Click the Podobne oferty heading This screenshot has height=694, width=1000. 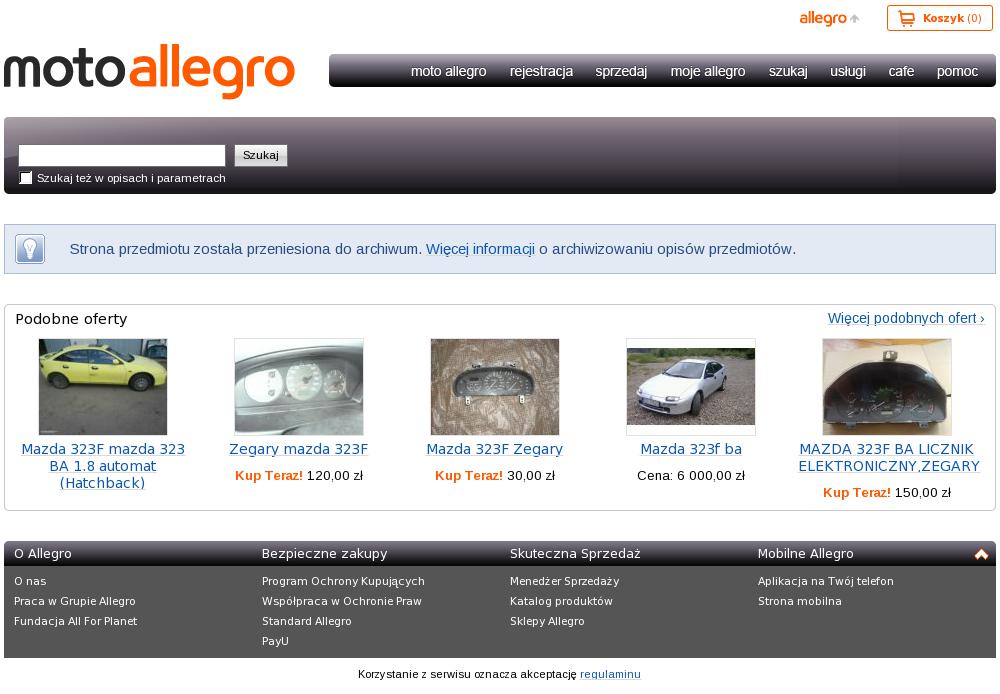point(71,319)
